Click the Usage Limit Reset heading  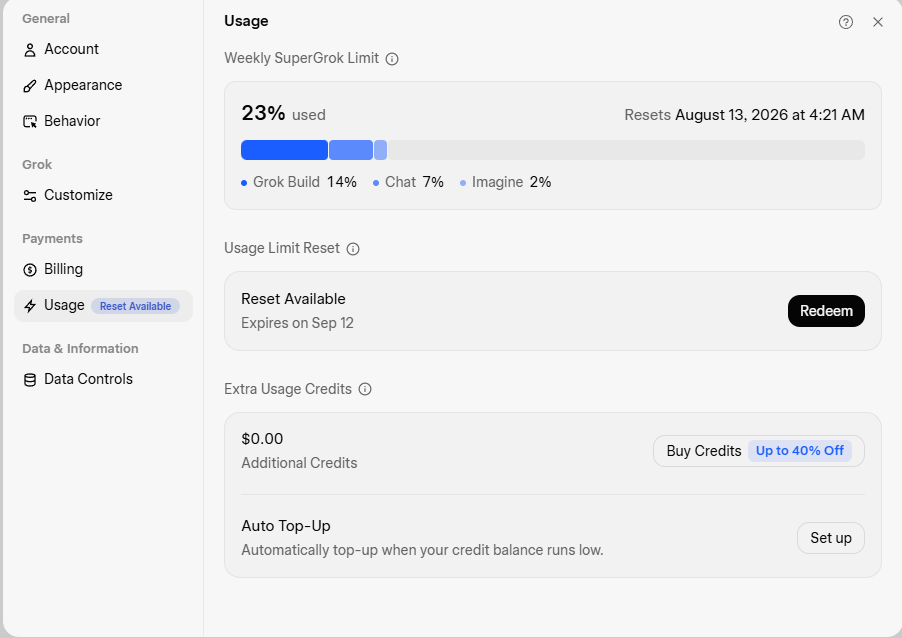[282, 248]
